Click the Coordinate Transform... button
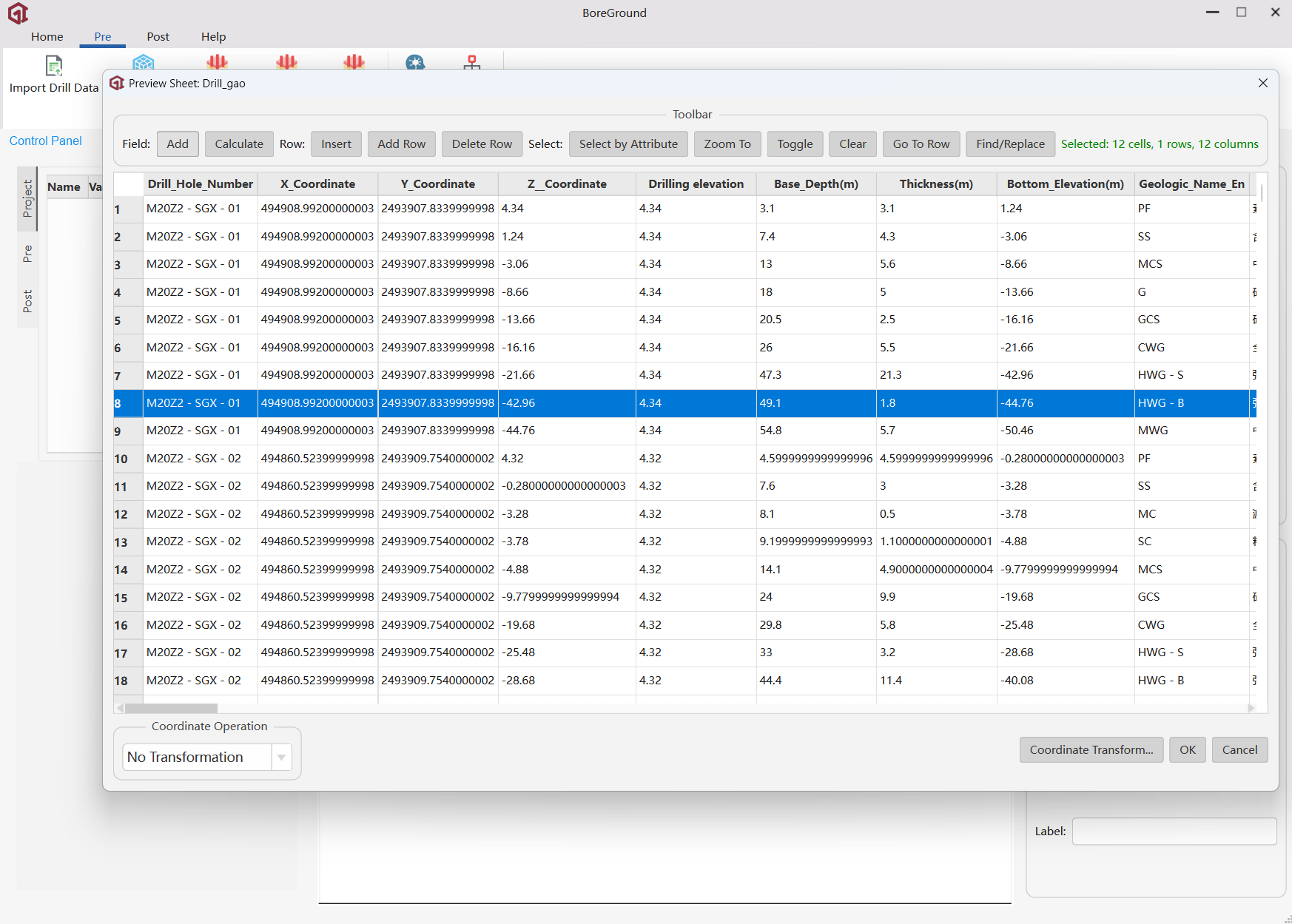Screen dimensions: 1292x924 point(1091,749)
